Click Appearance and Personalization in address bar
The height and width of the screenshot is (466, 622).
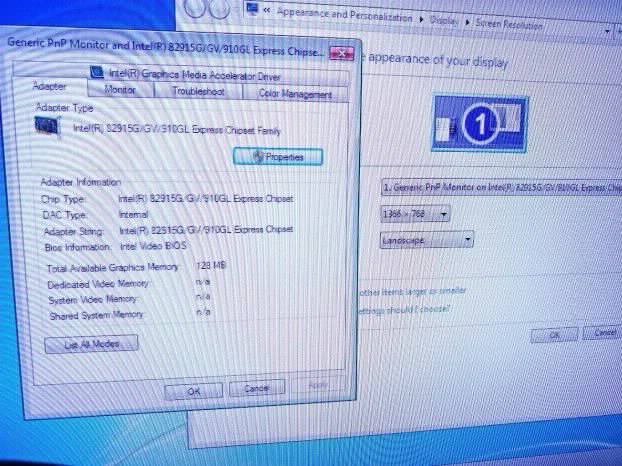344,15
